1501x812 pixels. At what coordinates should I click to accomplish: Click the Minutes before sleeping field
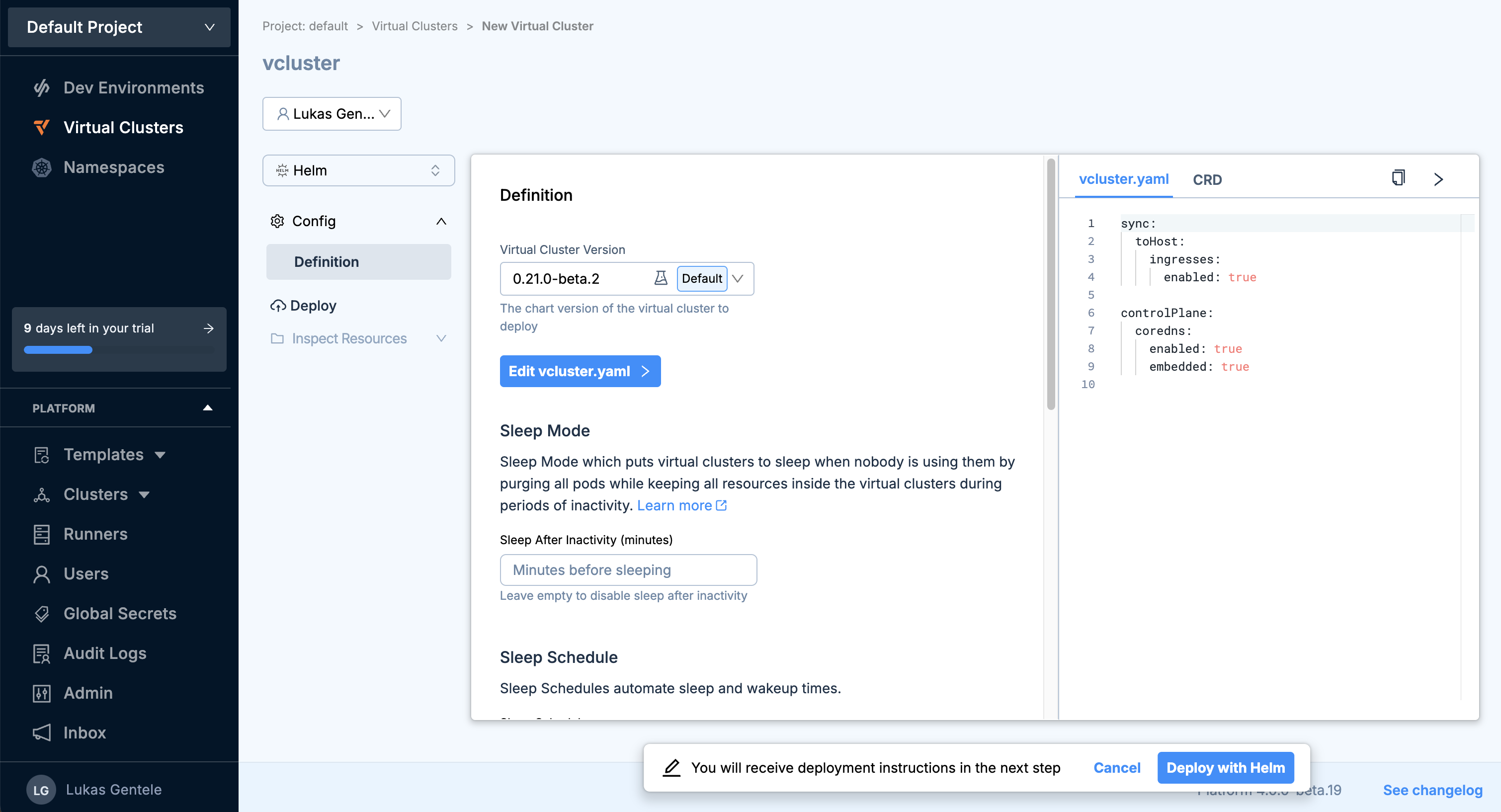click(628, 569)
